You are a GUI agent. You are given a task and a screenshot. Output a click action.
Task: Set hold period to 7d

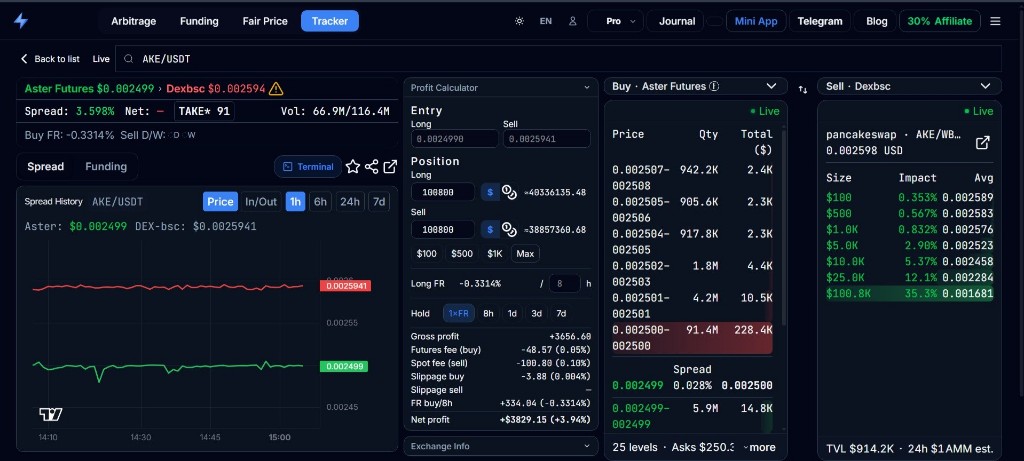click(x=561, y=313)
